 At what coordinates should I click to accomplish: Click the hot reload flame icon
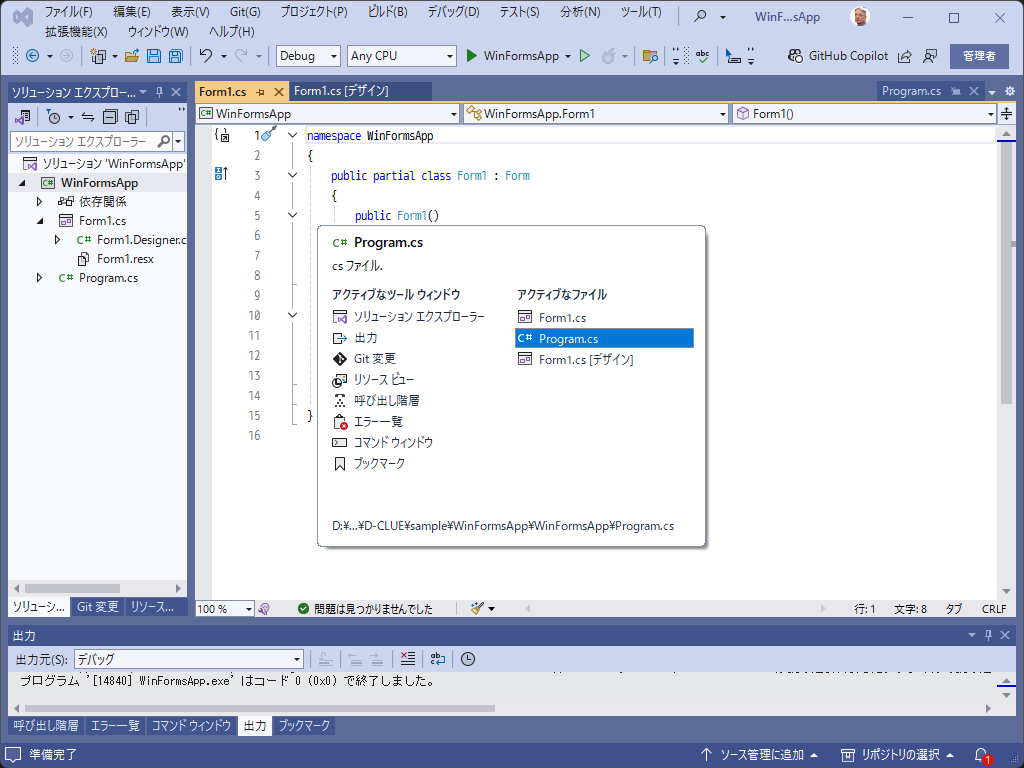click(x=608, y=56)
